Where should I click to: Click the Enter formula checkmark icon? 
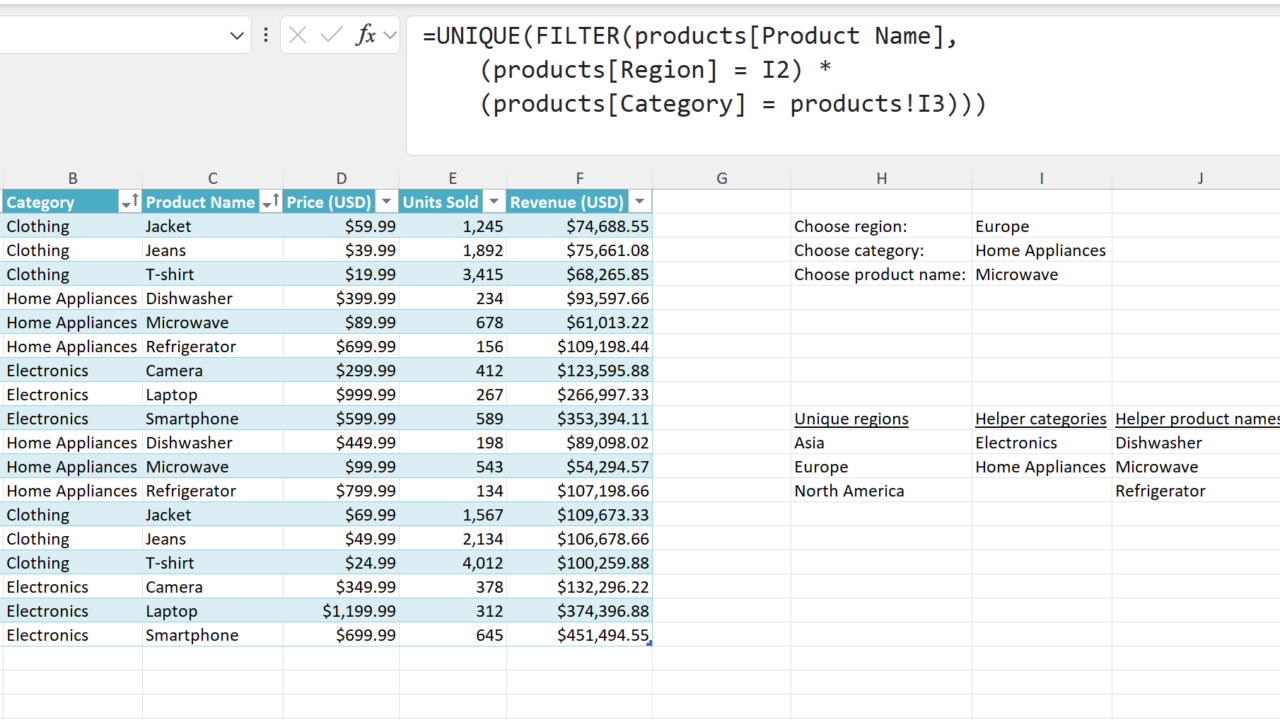(331, 36)
